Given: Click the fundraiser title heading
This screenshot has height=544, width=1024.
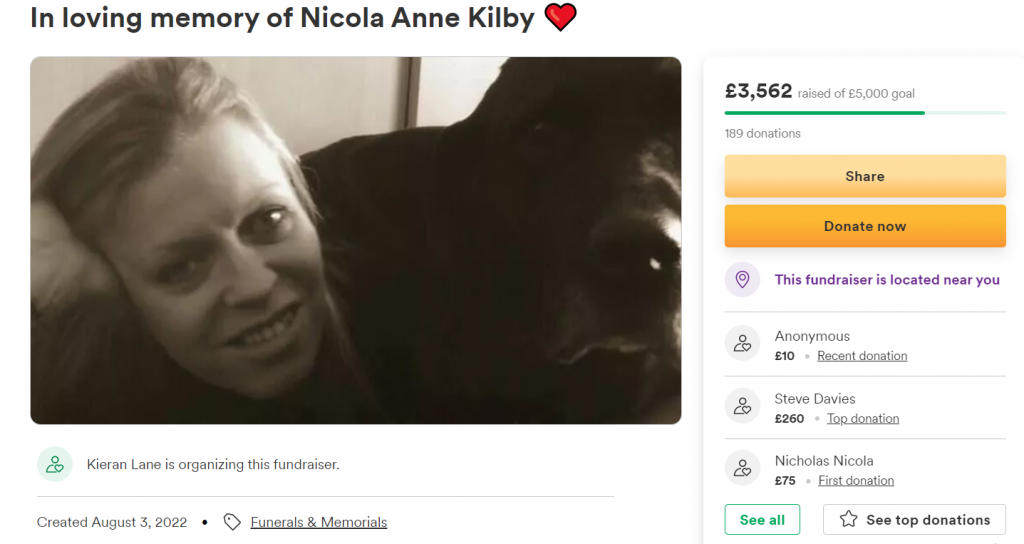Looking at the screenshot, I should click(282, 18).
